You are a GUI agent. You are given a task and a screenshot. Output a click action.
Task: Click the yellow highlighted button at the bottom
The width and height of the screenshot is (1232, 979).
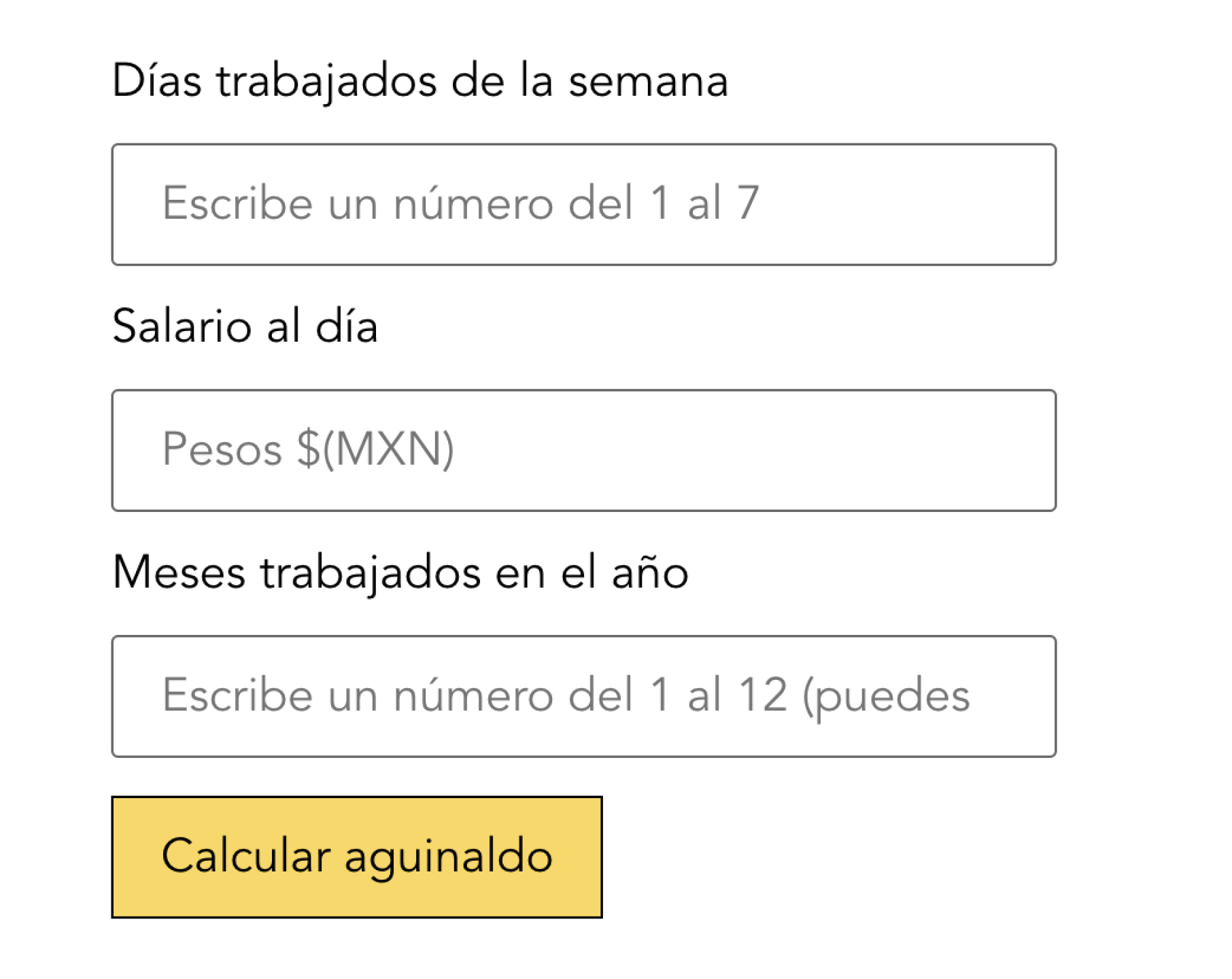tap(357, 859)
